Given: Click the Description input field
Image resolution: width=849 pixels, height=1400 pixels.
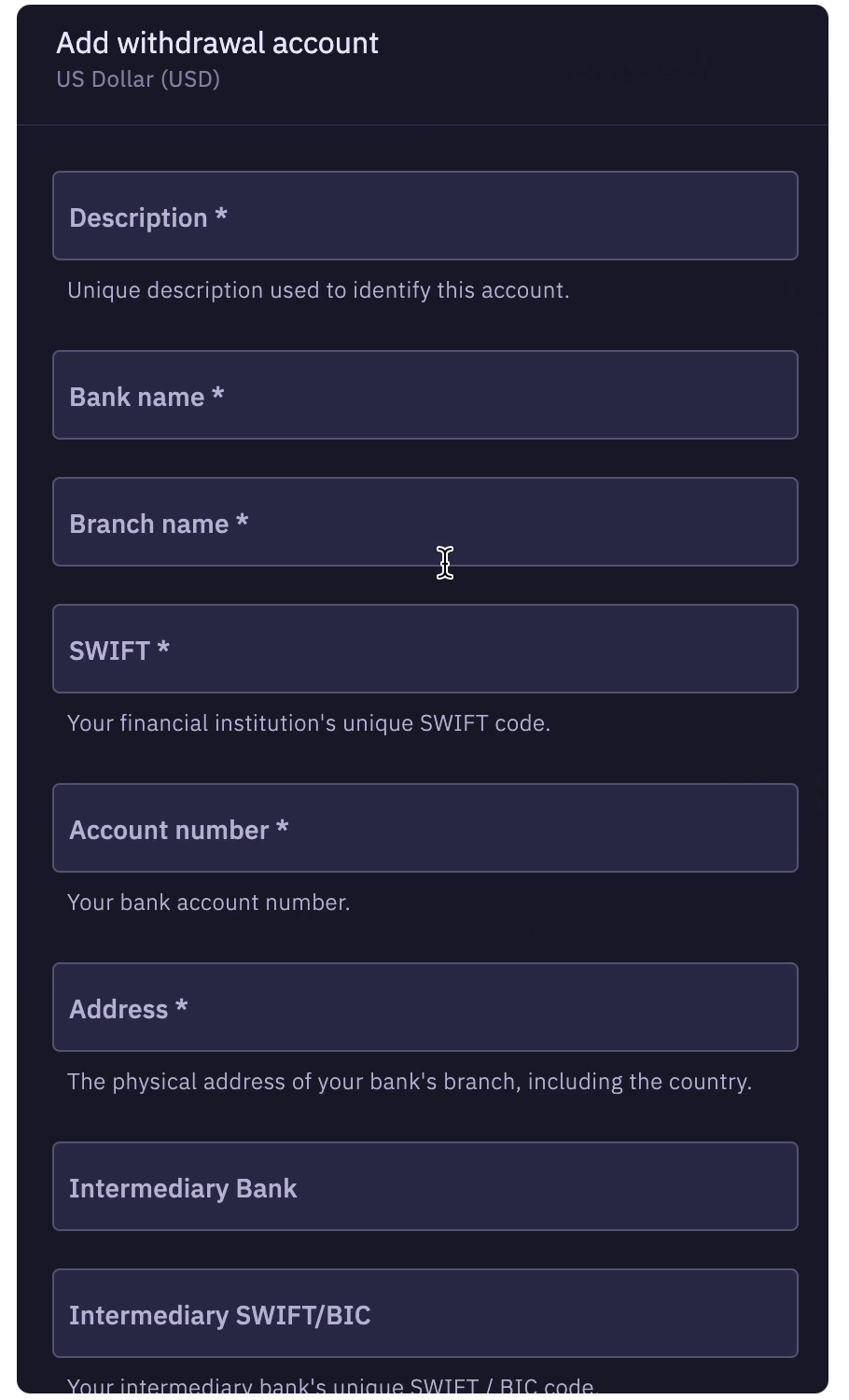Looking at the screenshot, I should click(x=424, y=216).
